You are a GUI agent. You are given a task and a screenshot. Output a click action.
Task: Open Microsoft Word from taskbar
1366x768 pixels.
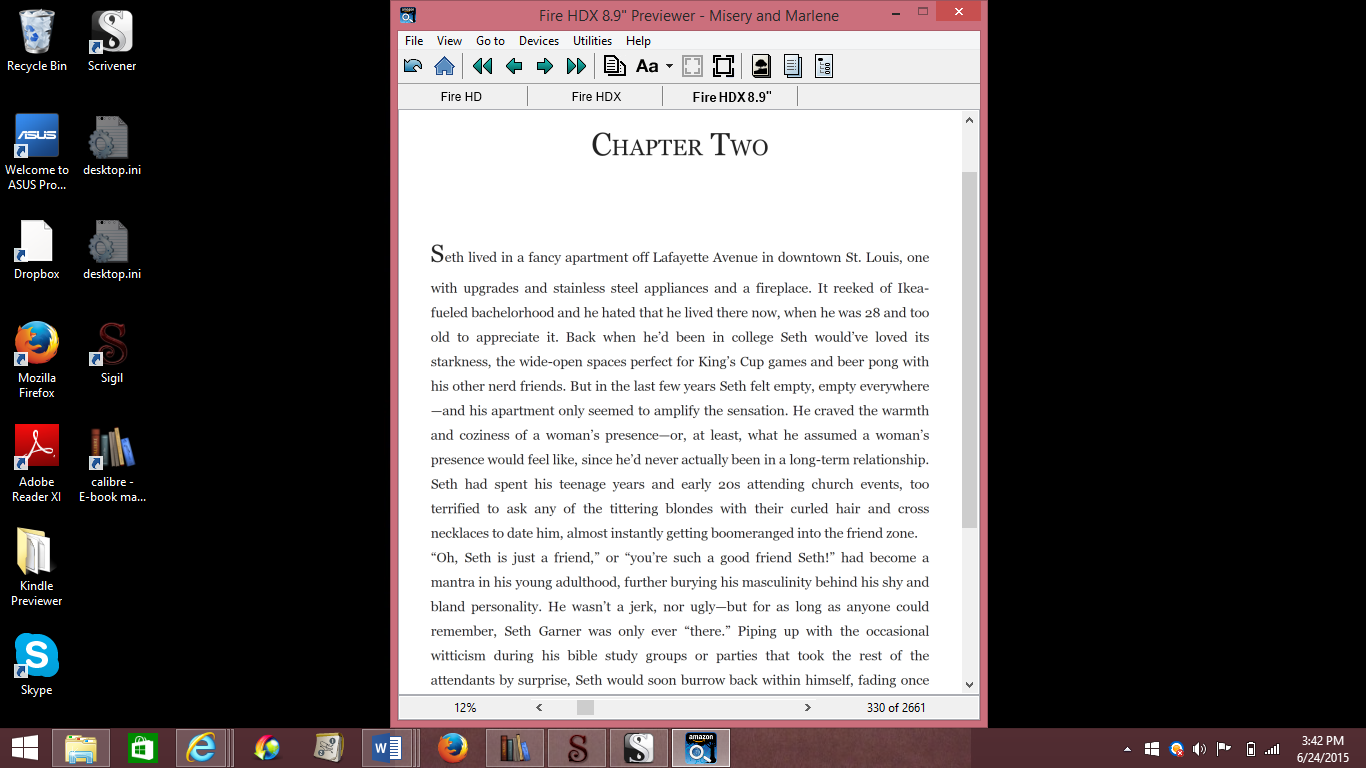[386, 747]
